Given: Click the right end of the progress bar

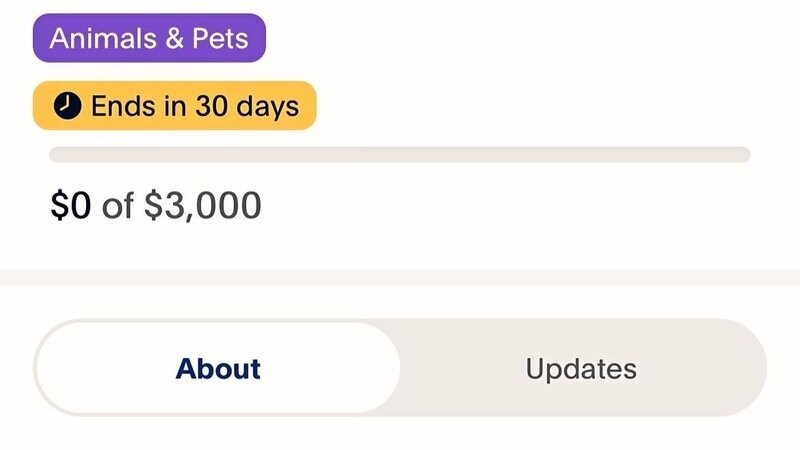Looking at the screenshot, I should point(744,154).
